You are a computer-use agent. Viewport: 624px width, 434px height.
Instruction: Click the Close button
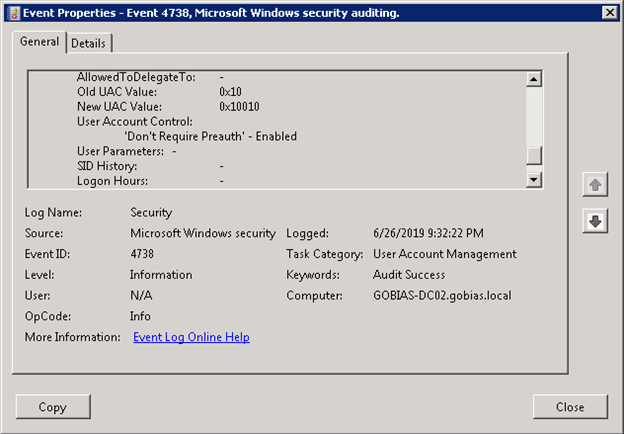click(x=570, y=407)
